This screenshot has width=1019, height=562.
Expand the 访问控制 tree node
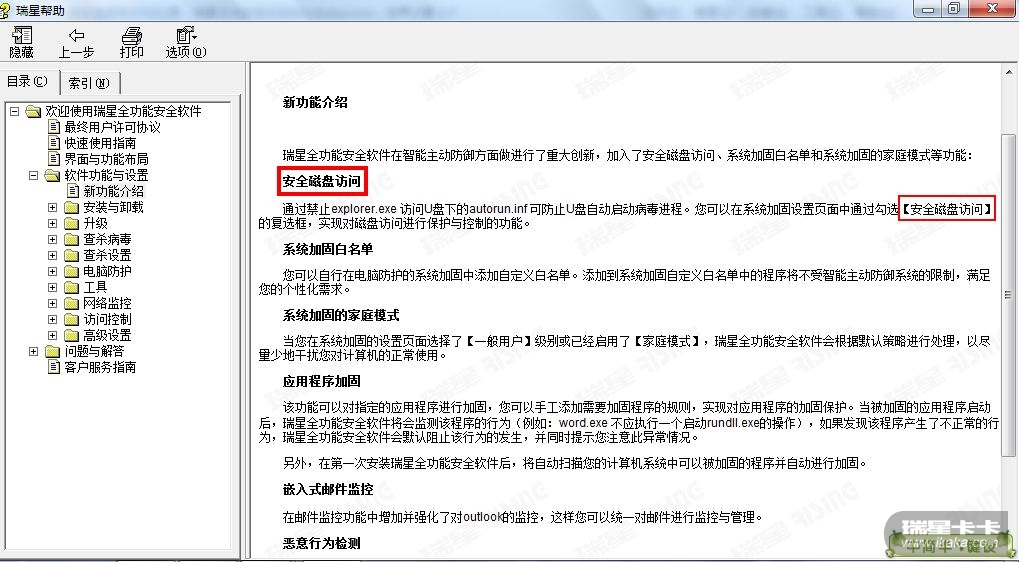[53, 319]
